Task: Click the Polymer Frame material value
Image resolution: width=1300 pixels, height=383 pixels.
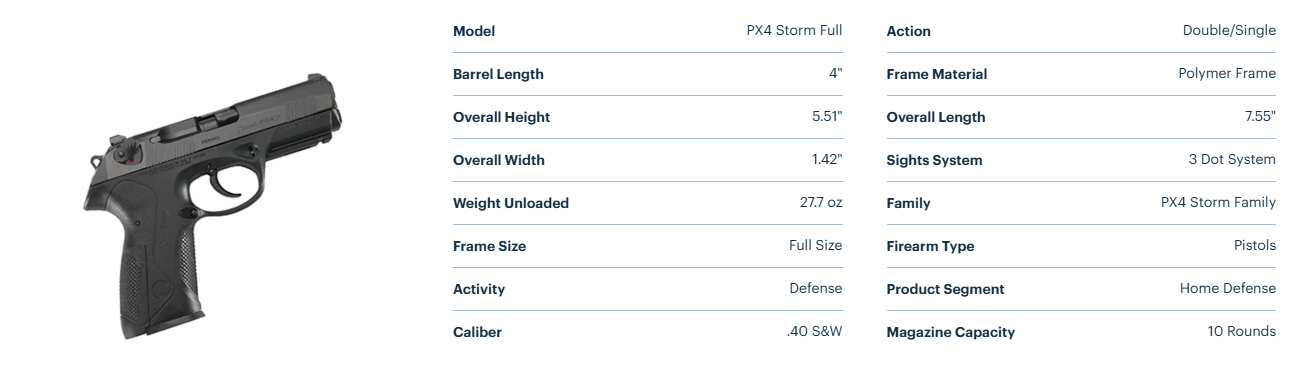Action: [x=1227, y=73]
